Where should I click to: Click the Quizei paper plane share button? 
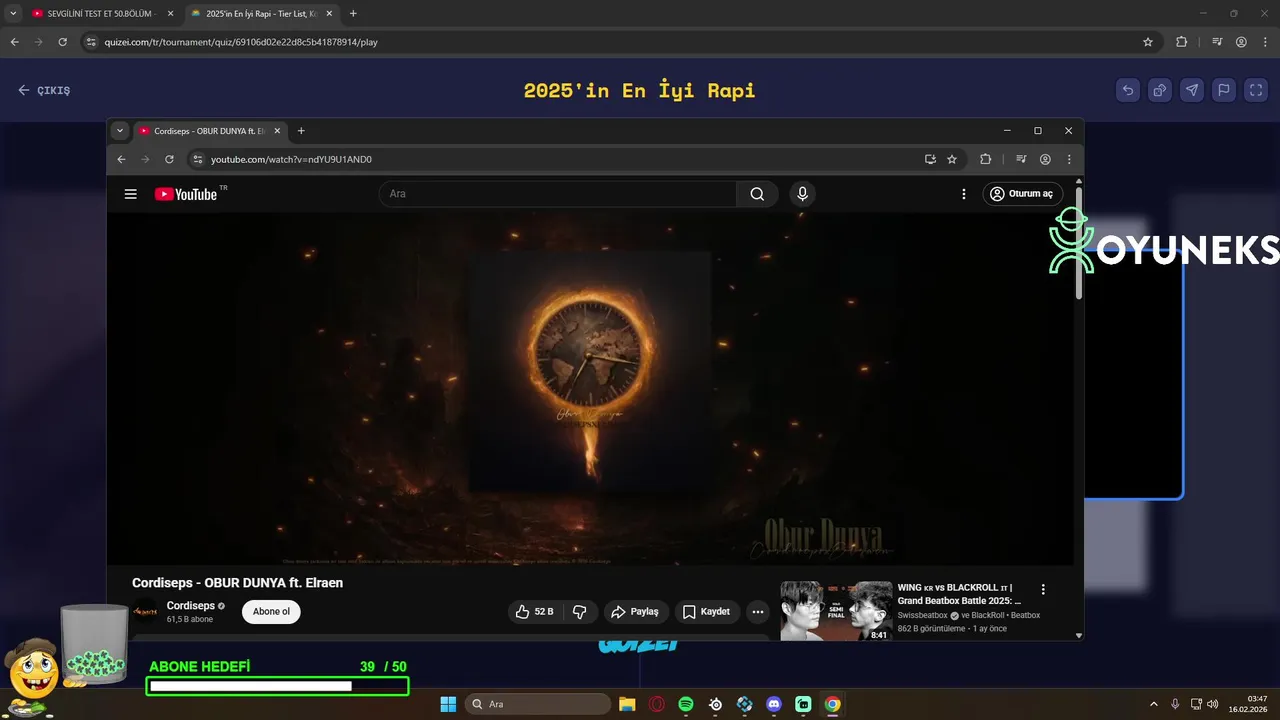pos(1192,90)
